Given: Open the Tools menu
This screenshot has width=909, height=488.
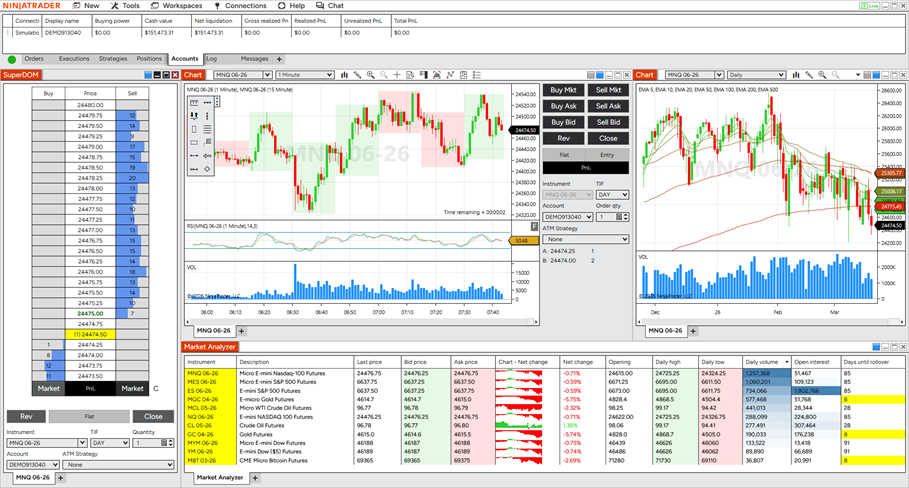Looking at the screenshot, I should click(125, 5).
